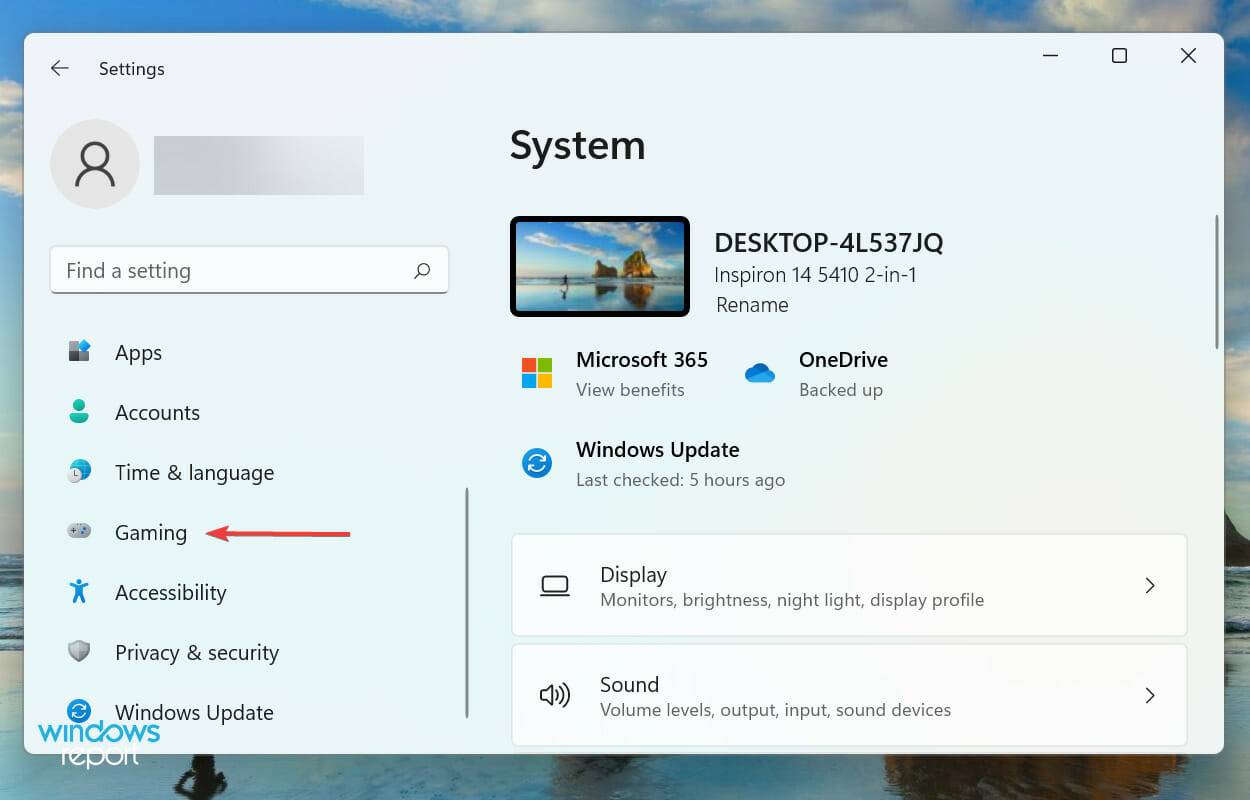Viewport: 1250px width, 800px height.
Task: Click the OneDrive cloud icon
Action: click(x=760, y=373)
